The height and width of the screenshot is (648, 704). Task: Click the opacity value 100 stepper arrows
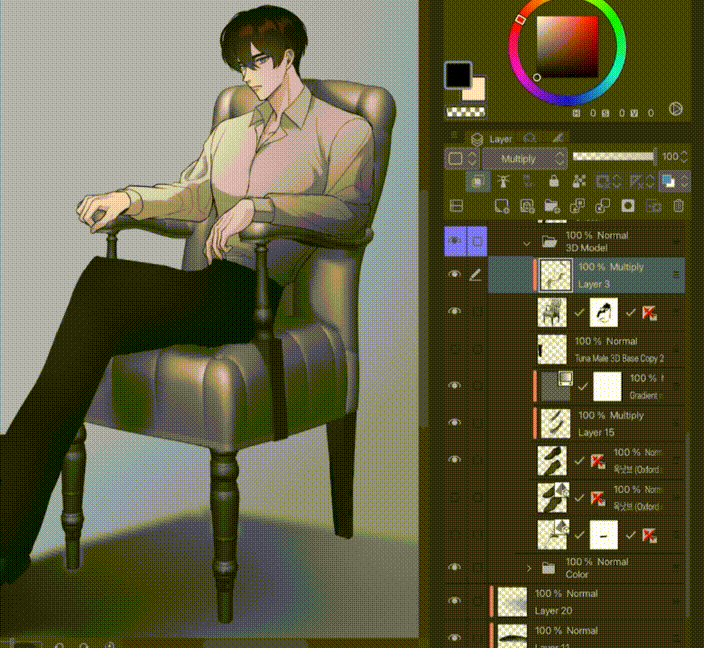tap(684, 156)
